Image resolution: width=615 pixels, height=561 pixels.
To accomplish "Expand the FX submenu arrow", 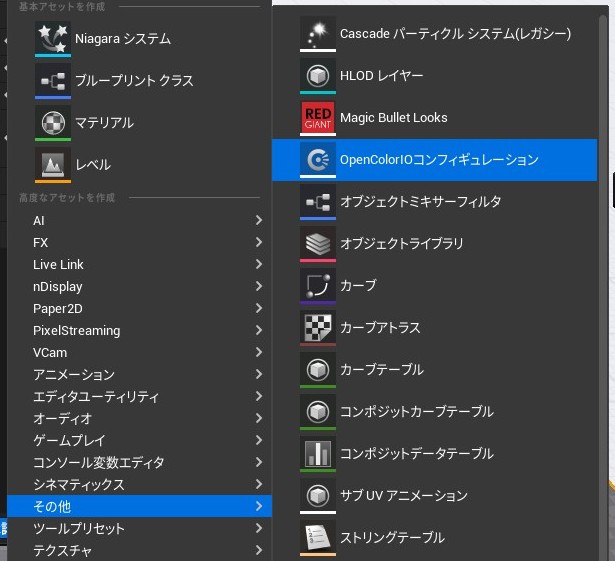I will (258, 242).
